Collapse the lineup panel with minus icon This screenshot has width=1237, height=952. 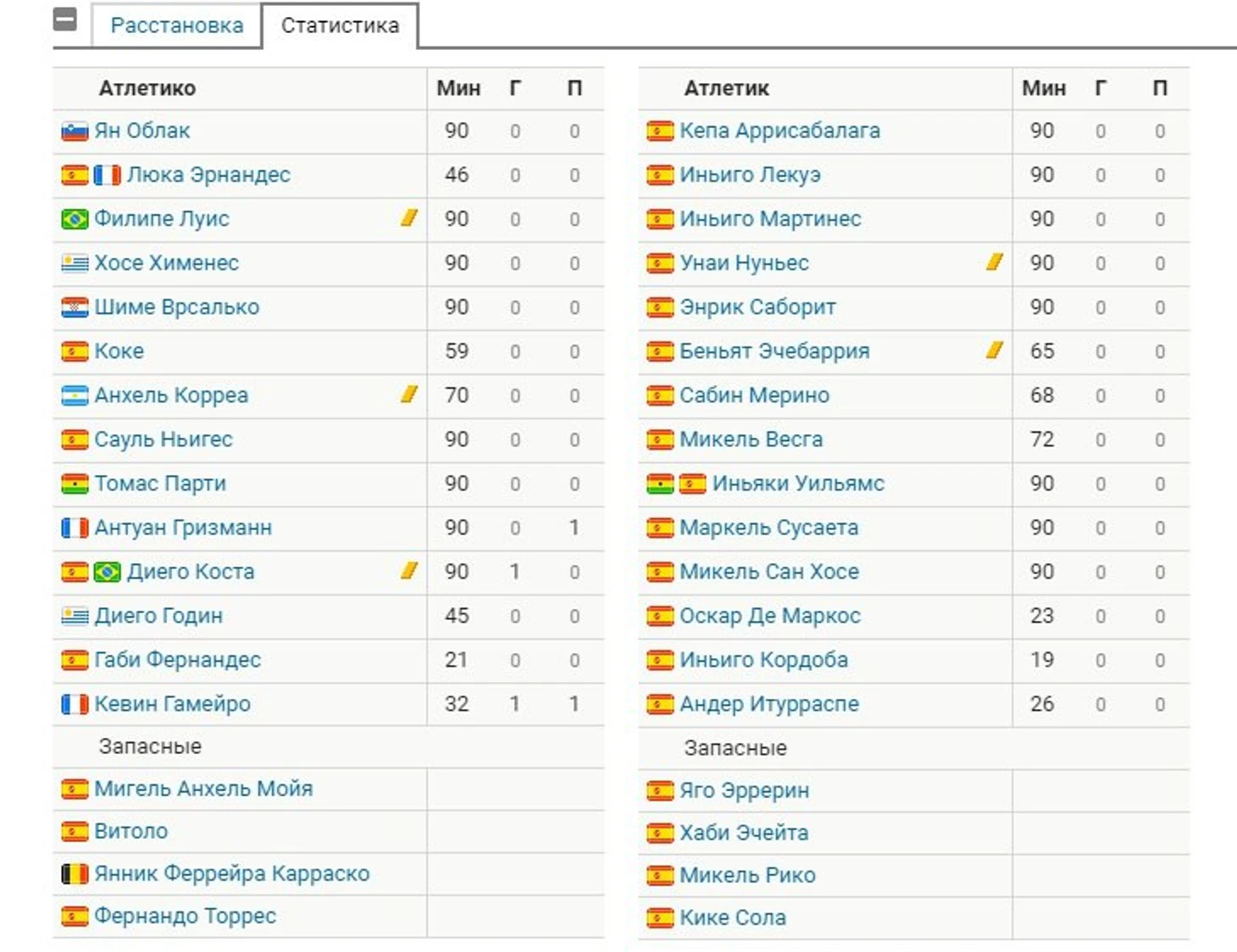tap(65, 19)
